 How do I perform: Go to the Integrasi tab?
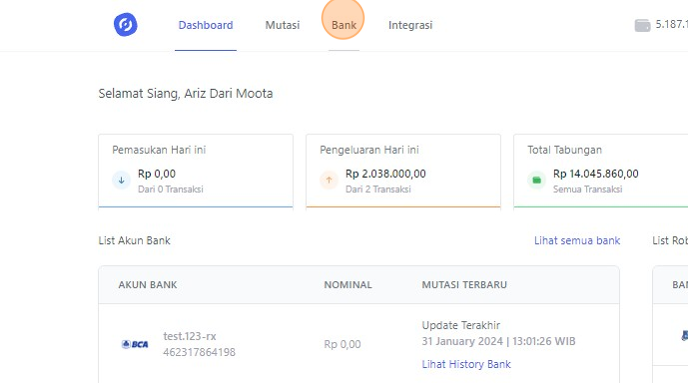410,25
